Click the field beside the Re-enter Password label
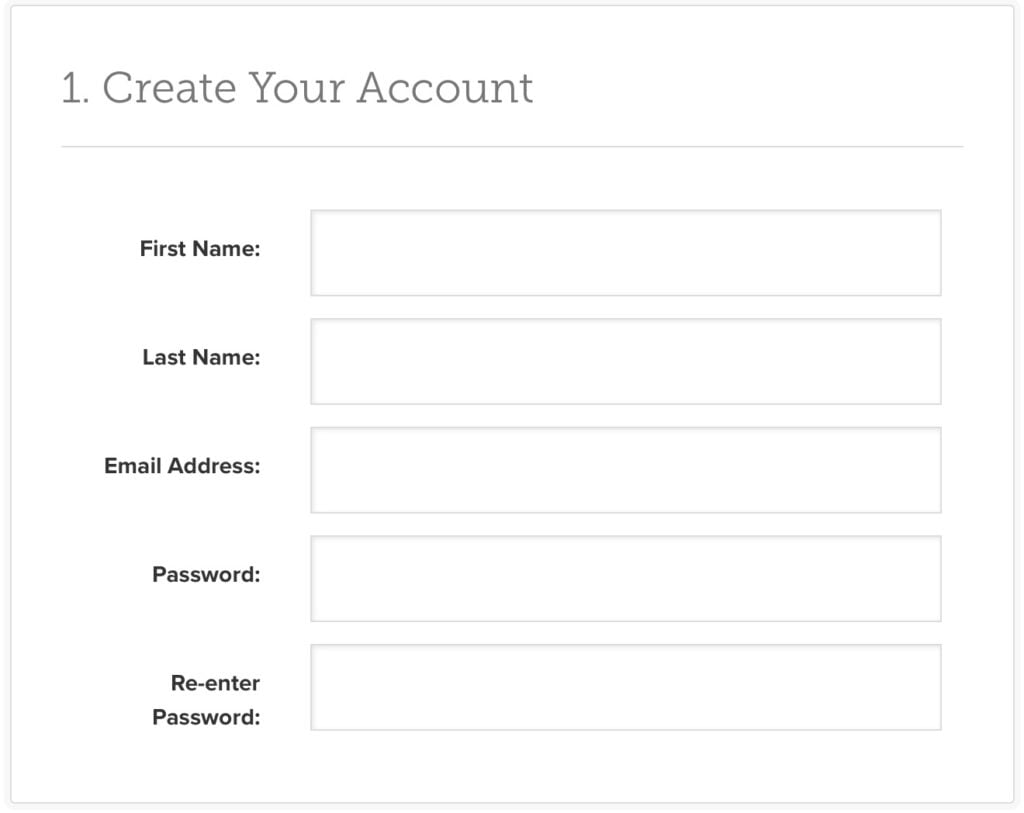 coord(626,687)
